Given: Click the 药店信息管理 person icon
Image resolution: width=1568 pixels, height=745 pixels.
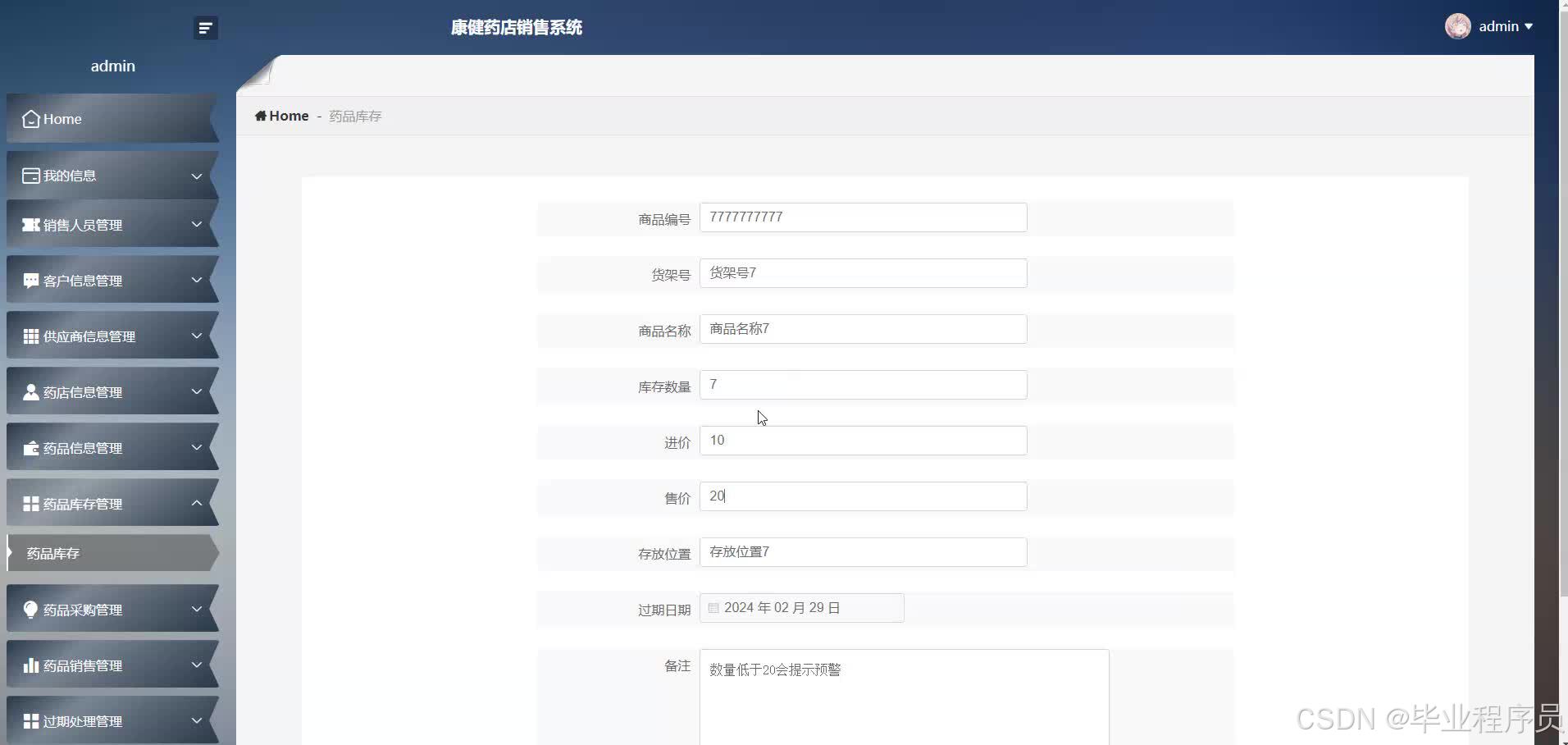Looking at the screenshot, I should coord(31,392).
